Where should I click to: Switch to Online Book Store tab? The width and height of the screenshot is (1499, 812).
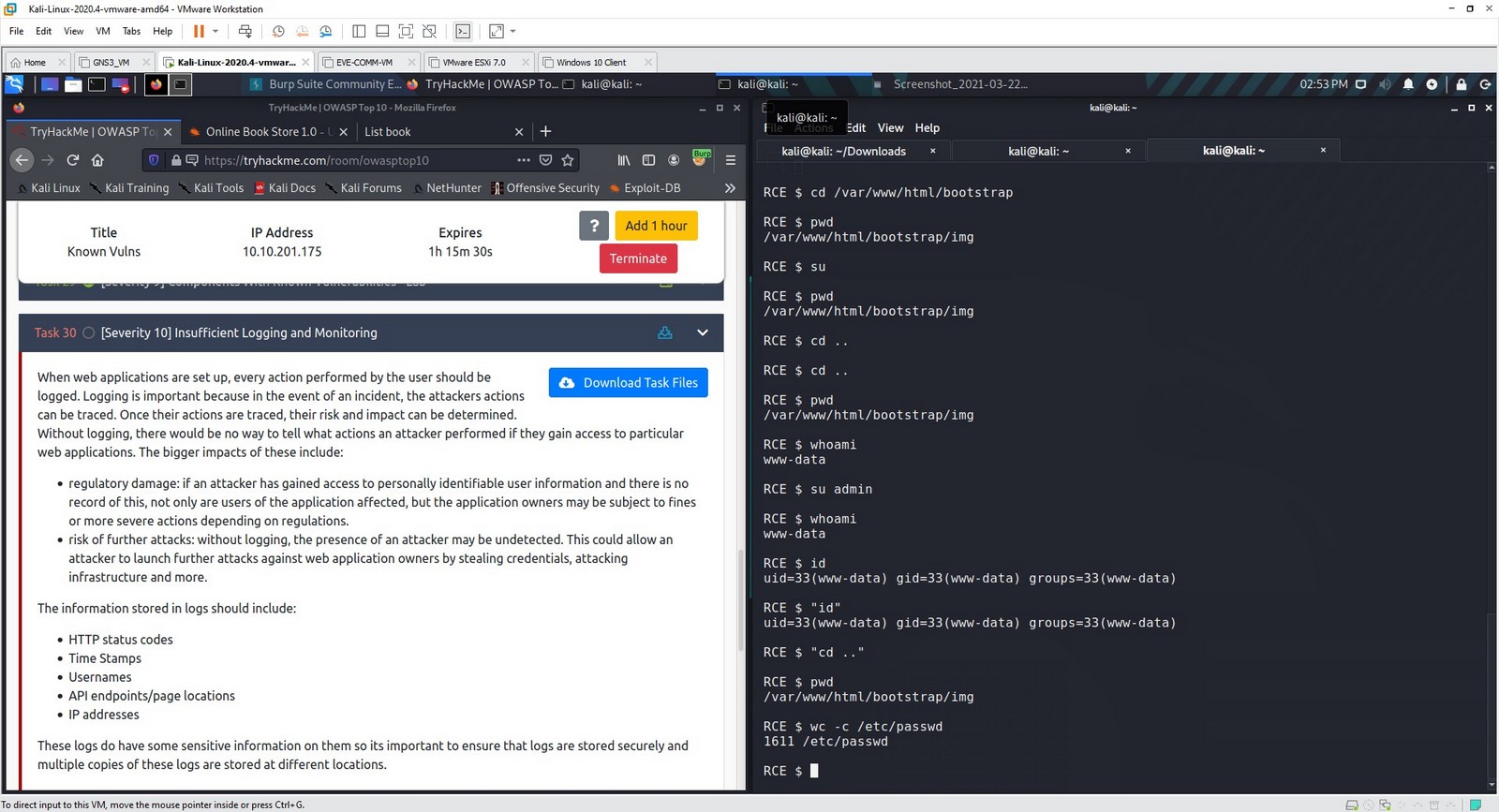(x=267, y=132)
